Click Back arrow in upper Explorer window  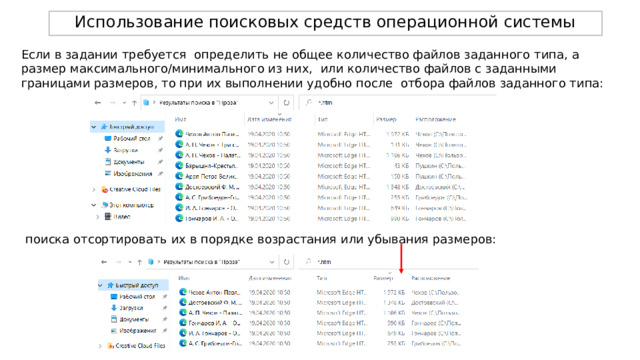tap(98, 103)
